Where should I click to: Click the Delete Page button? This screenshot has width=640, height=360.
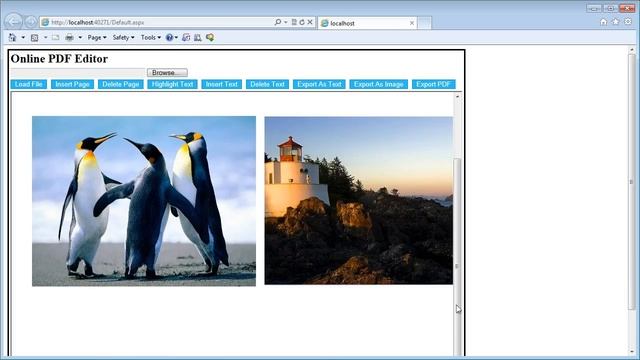click(121, 84)
